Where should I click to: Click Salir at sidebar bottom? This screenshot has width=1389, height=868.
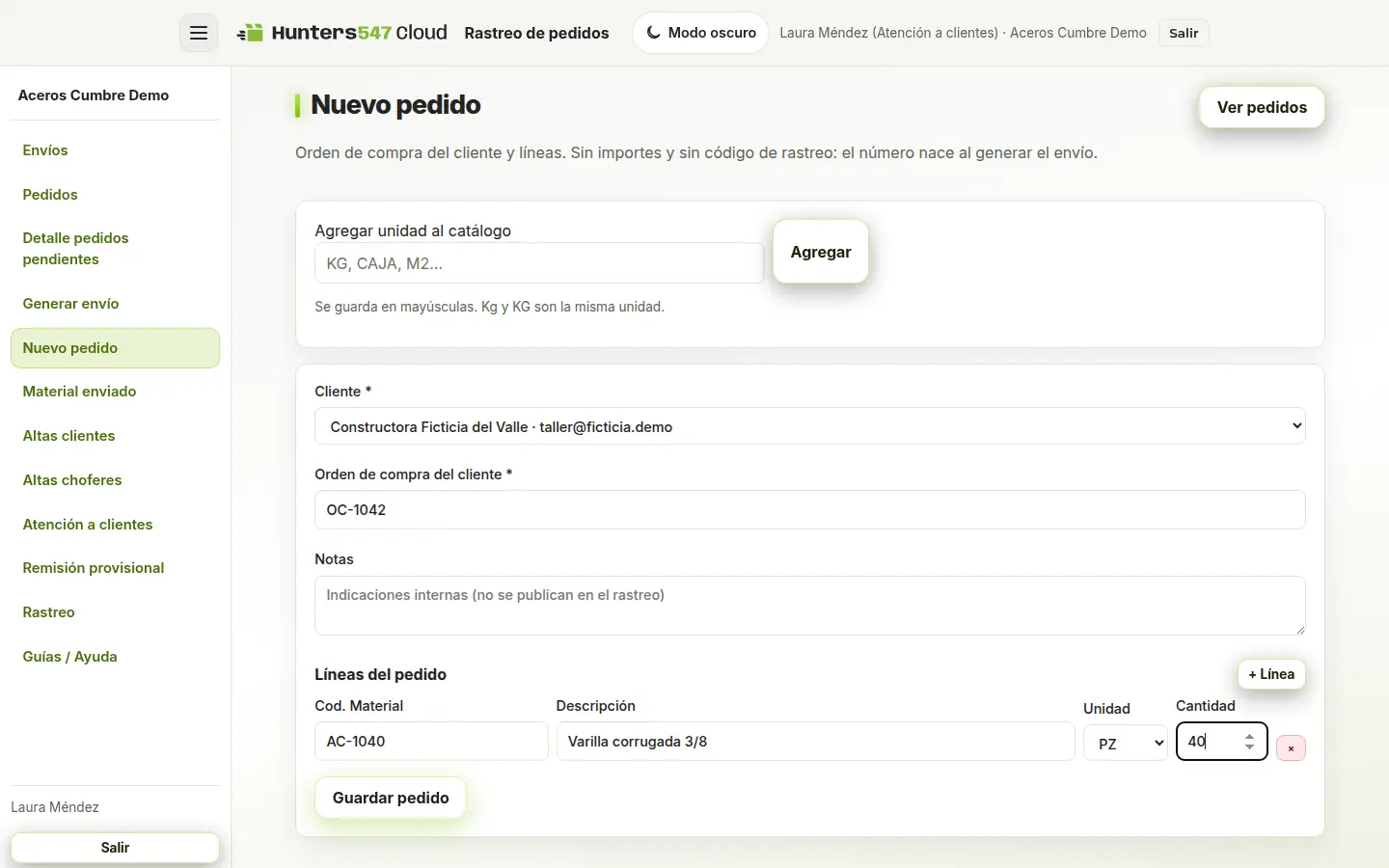click(x=115, y=848)
